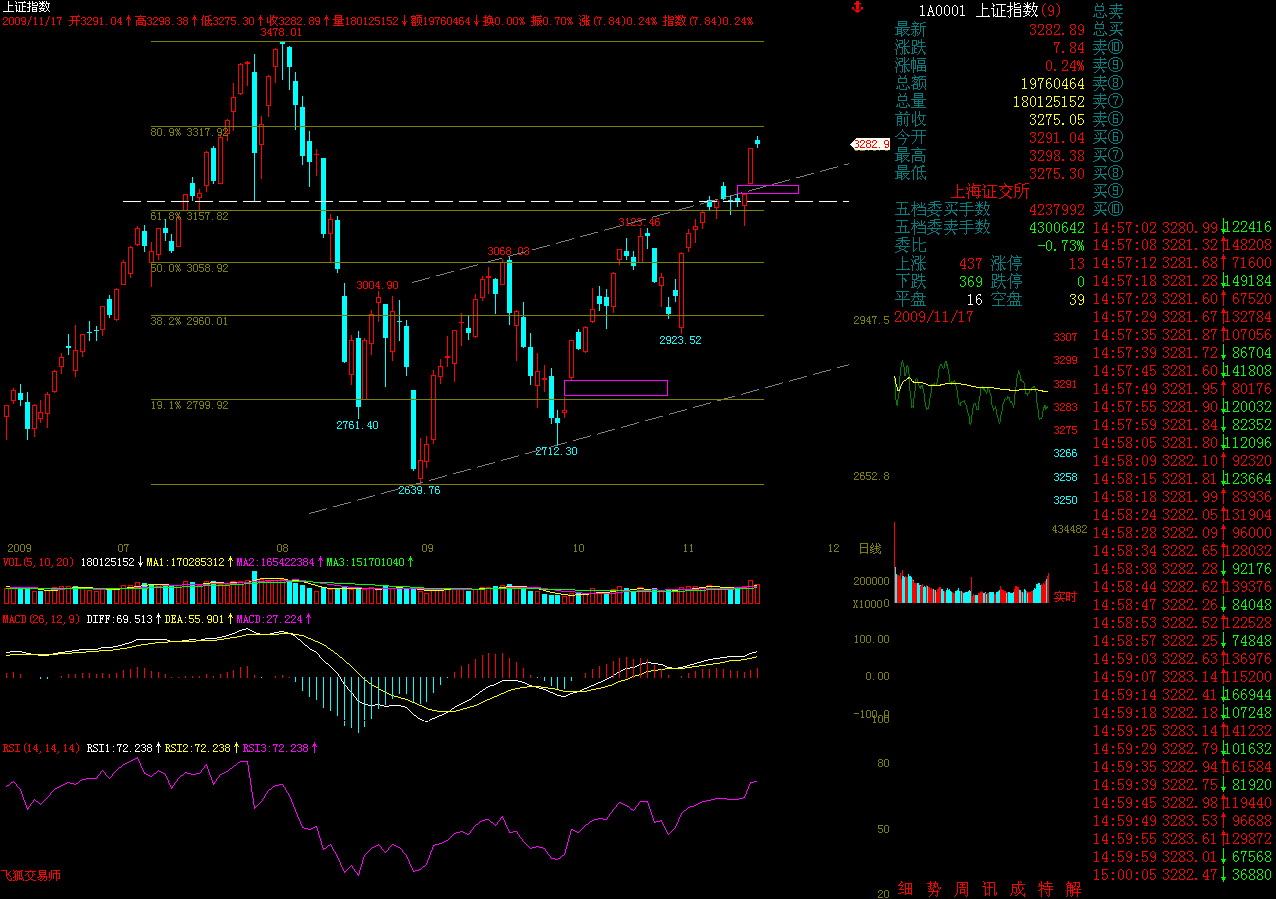Click the 最新 price value 3282.89
The height and width of the screenshot is (899, 1276).
[x=1058, y=30]
